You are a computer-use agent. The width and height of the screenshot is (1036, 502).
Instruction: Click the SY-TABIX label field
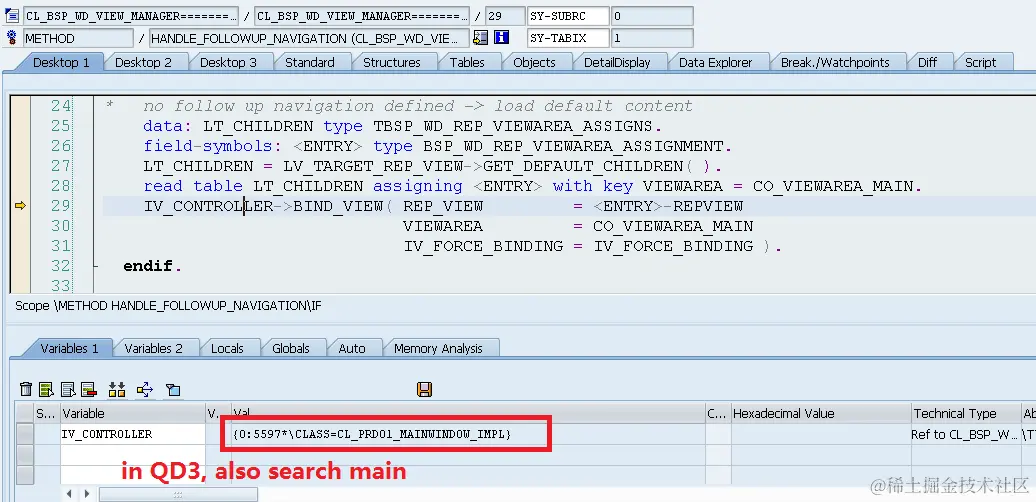(x=568, y=38)
